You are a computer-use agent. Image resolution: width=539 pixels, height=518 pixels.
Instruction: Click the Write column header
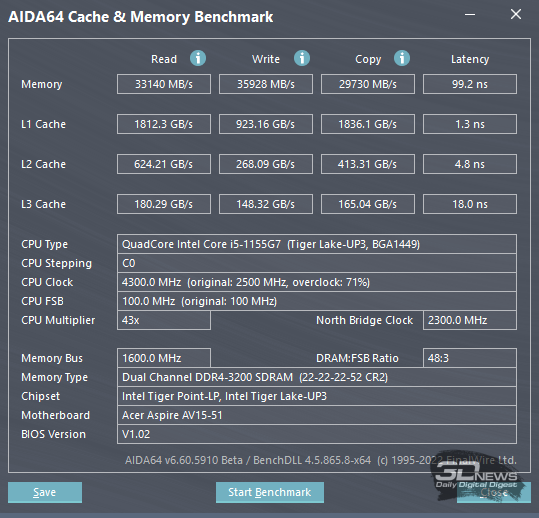coord(266,59)
